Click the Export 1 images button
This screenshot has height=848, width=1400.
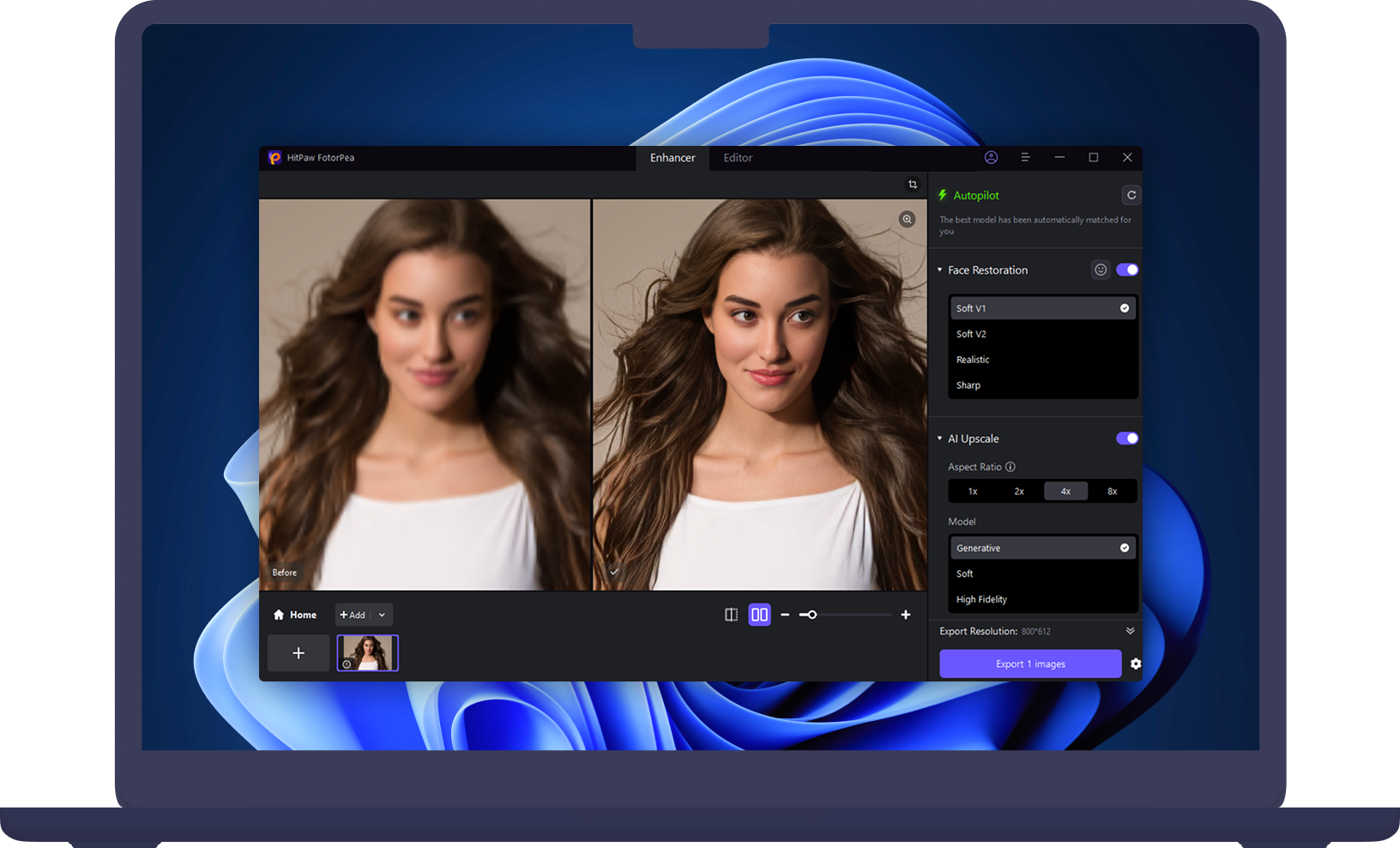(1029, 663)
